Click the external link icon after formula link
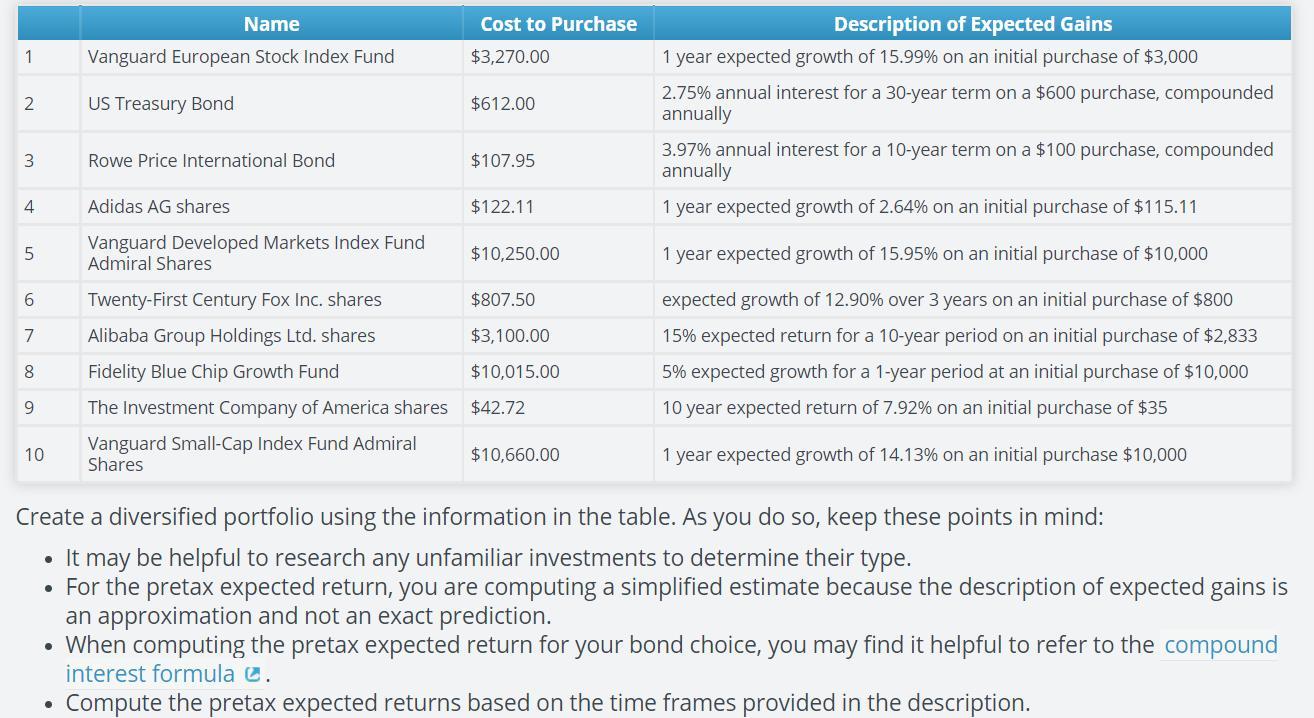1314x718 pixels. (252, 675)
